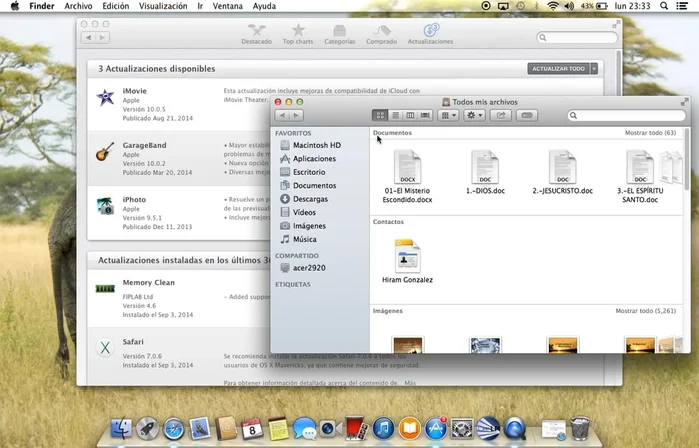
Task: Select Aplicaciones in the Finder sidebar
Action: 313,159
